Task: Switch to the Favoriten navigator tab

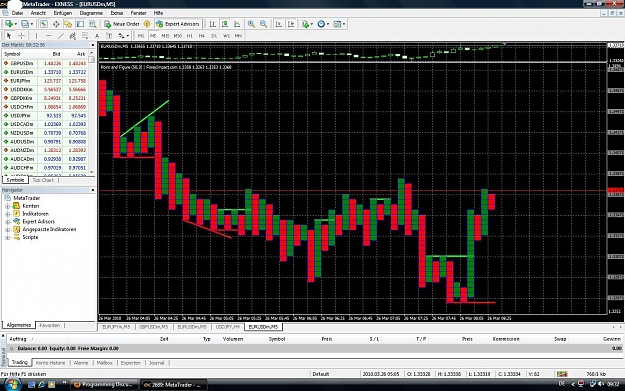Action: pyautogui.click(x=50, y=326)
